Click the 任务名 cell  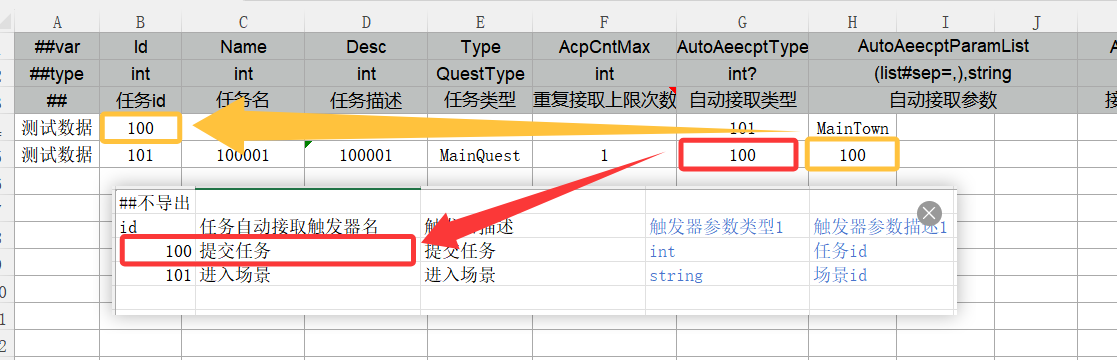tap(243, 101)
